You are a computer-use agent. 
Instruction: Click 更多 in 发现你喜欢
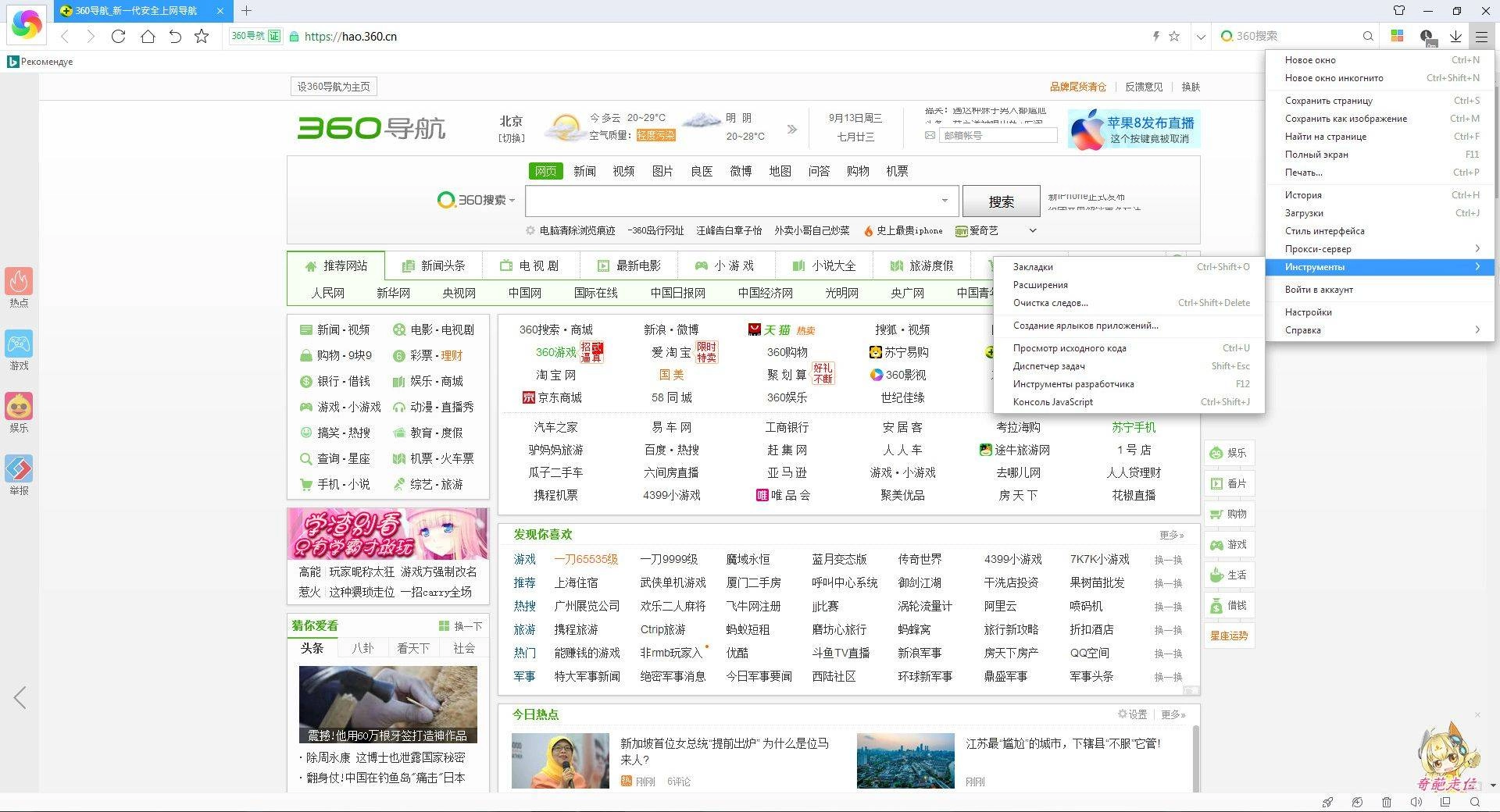point(1171,535)
